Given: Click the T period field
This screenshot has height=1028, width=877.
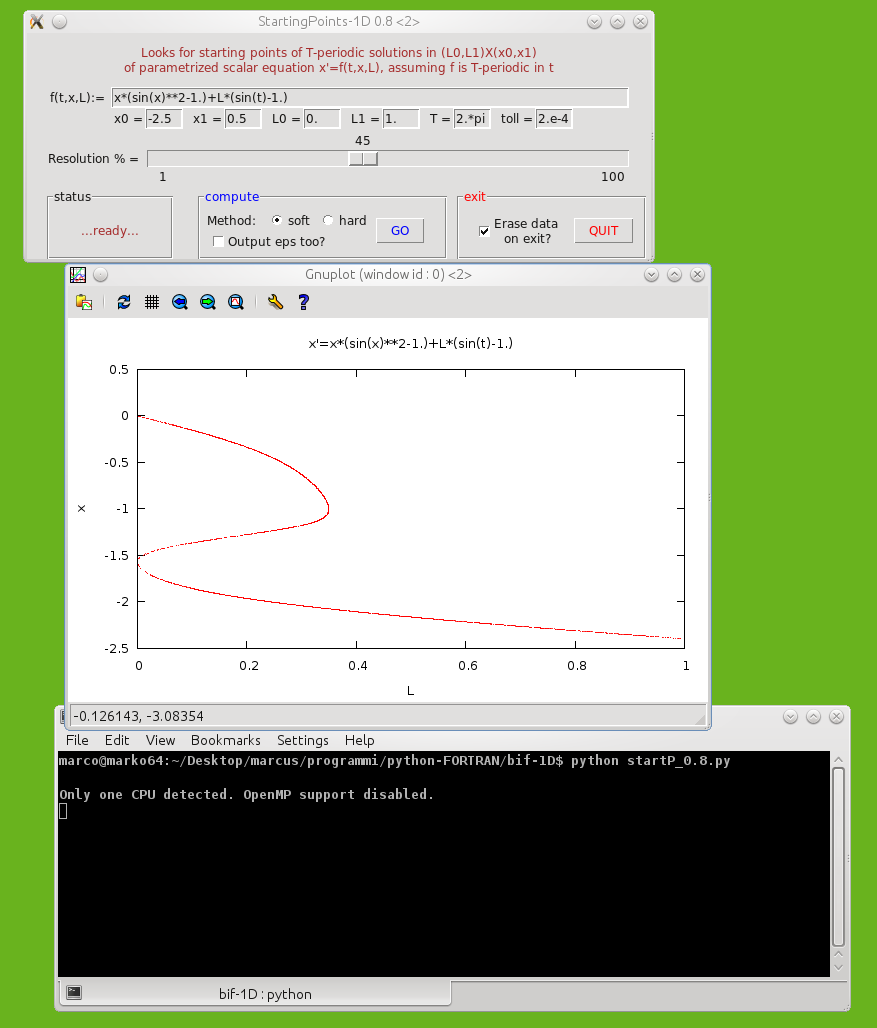Looking at the screenshot, I should click(x=472, y=119).
